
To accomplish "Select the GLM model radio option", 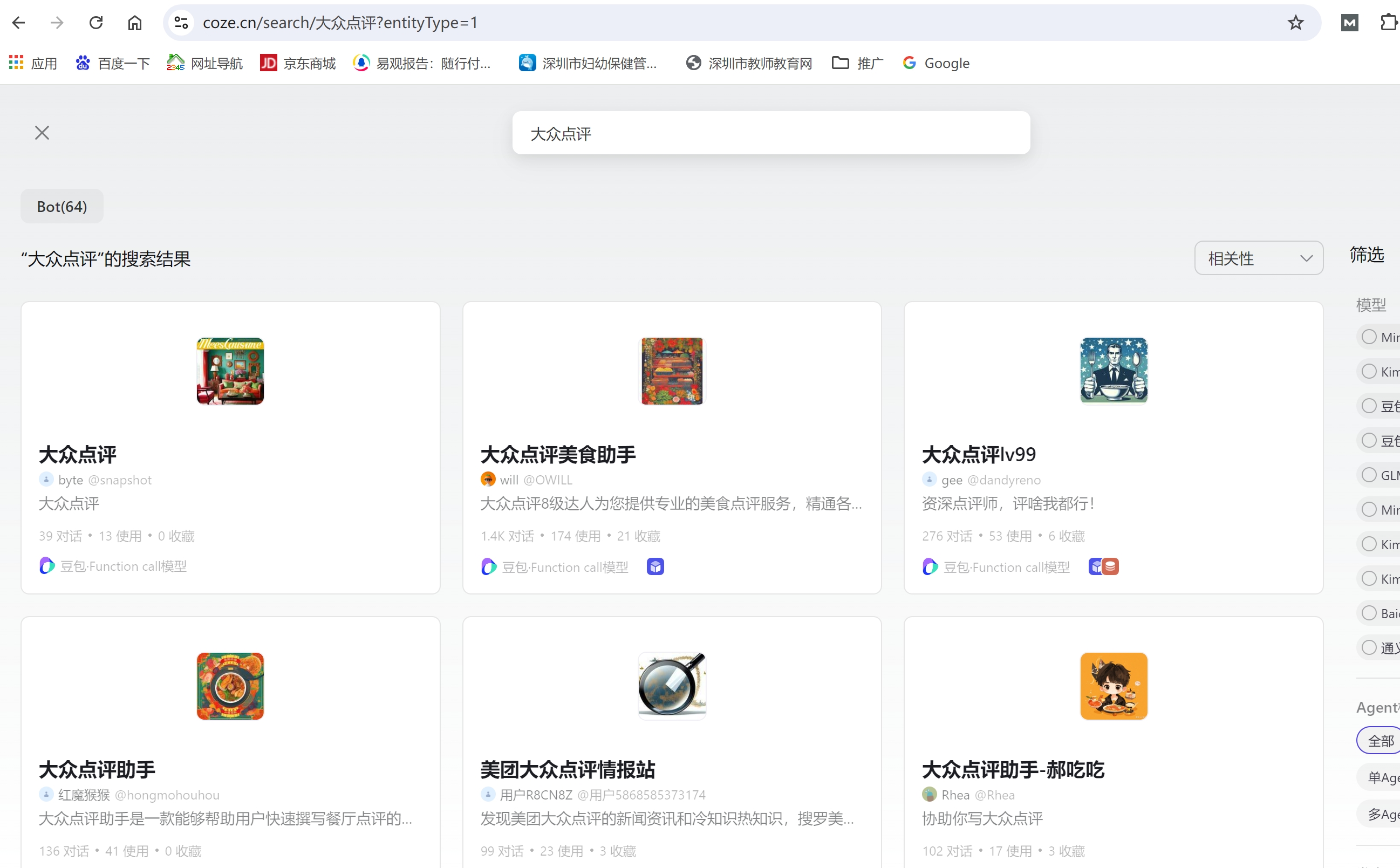I will (1369, 475).
